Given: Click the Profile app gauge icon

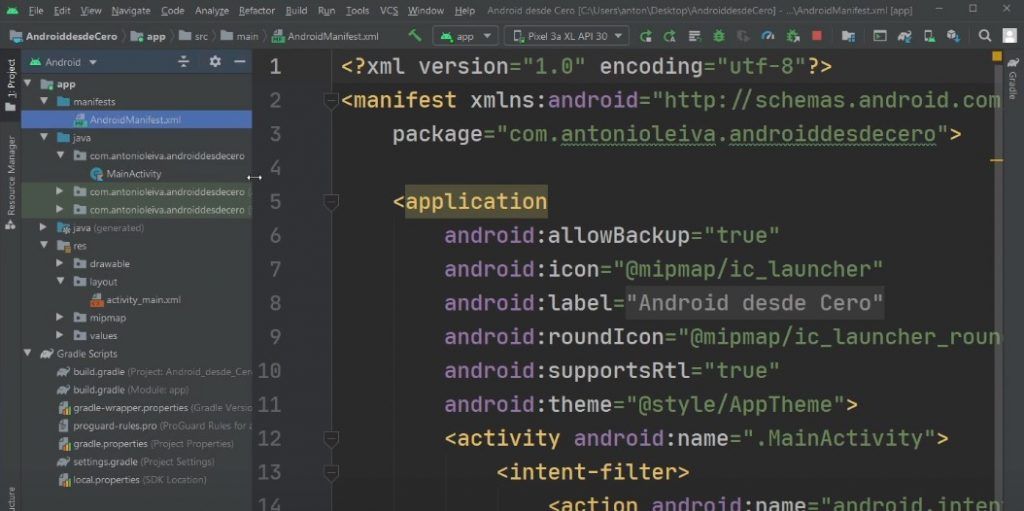Looking at the screenshot, I should 768,36.
